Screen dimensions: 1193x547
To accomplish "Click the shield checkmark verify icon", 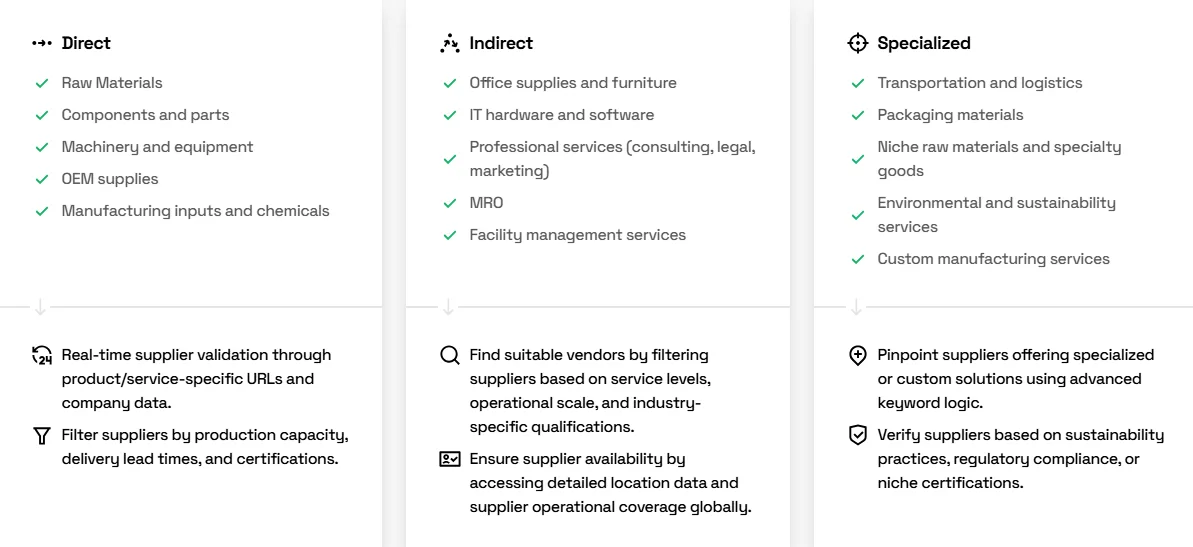I will (857, 436).
